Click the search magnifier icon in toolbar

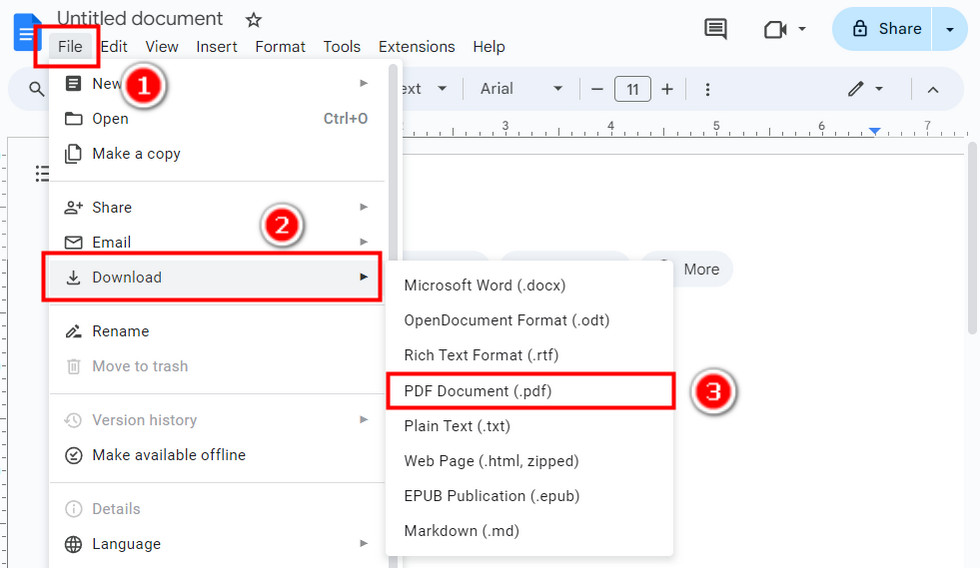coord(37,89)
